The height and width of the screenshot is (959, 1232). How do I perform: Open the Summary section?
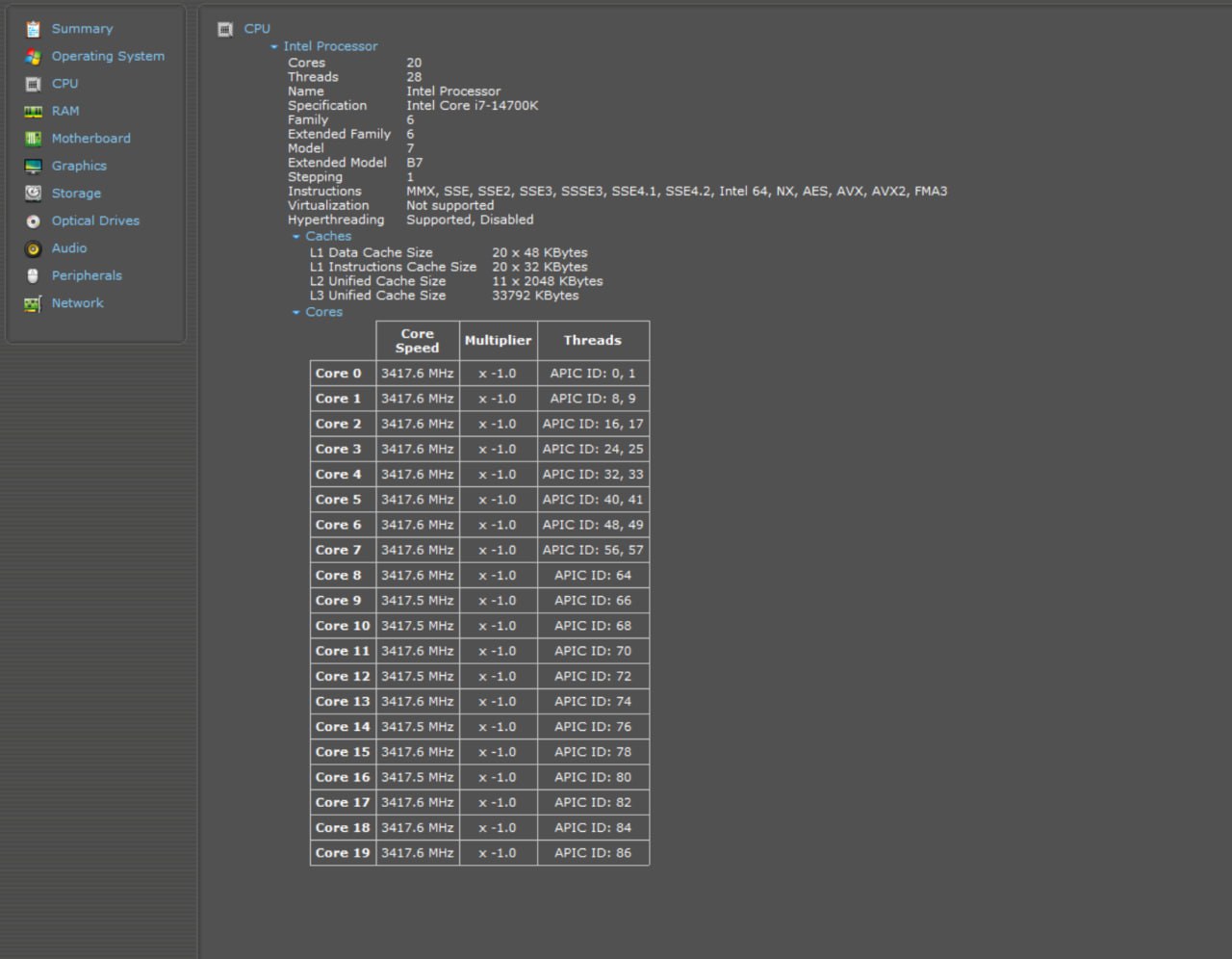[x=82, y=29]
